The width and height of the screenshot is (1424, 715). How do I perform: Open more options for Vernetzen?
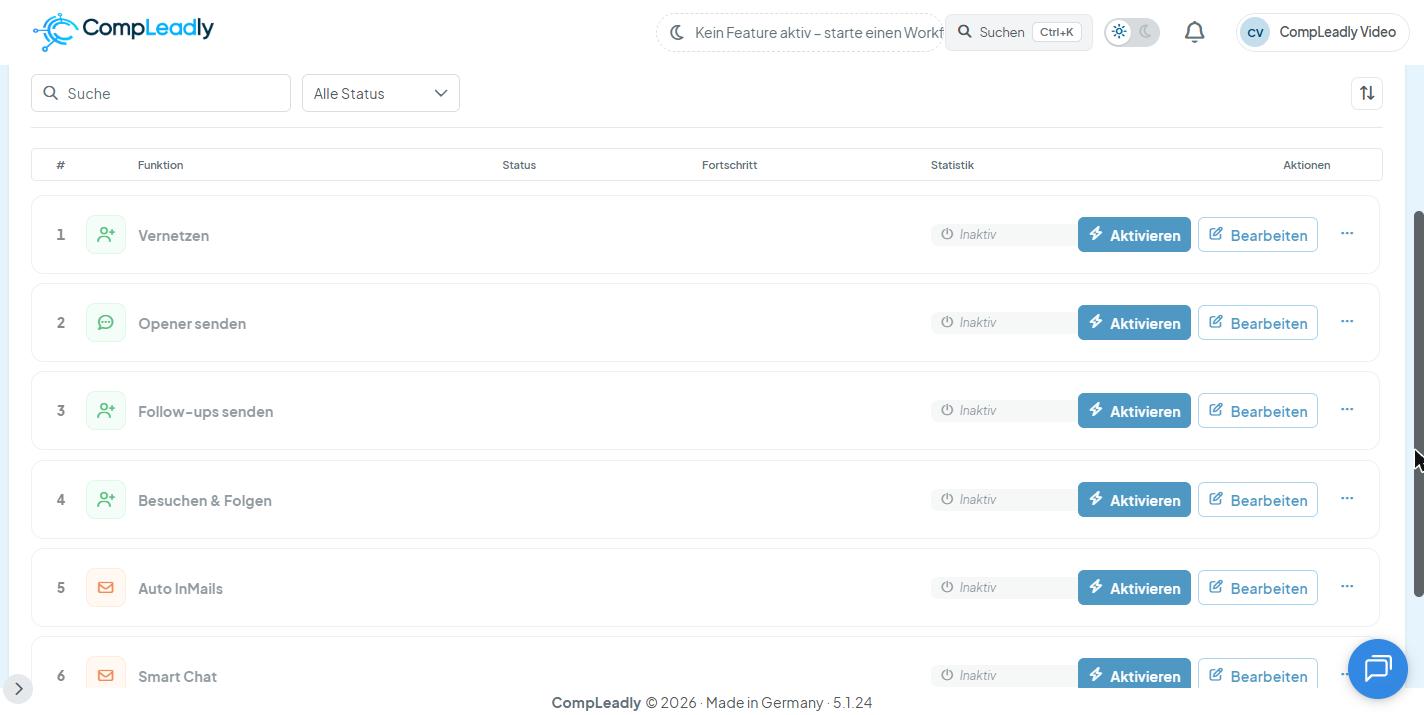click(1347, 233)
